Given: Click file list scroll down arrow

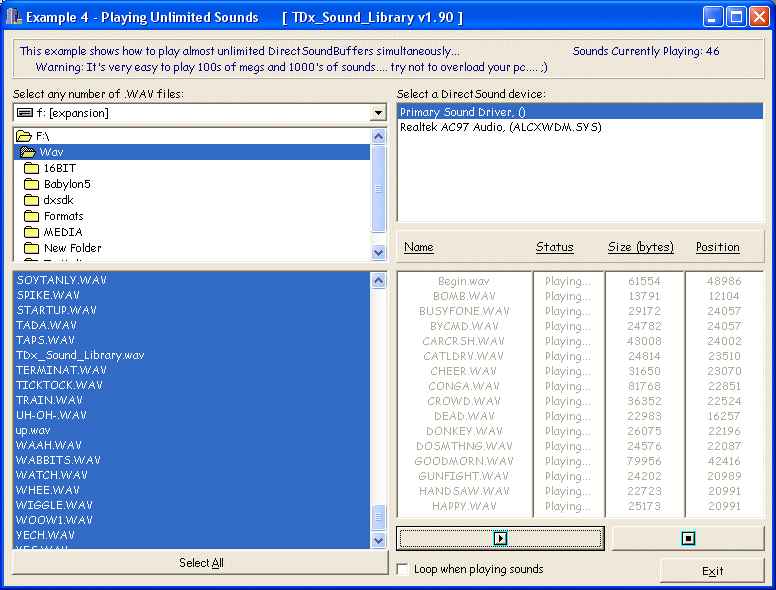Looking at the screenshot, I should click(x=379, y=541).
